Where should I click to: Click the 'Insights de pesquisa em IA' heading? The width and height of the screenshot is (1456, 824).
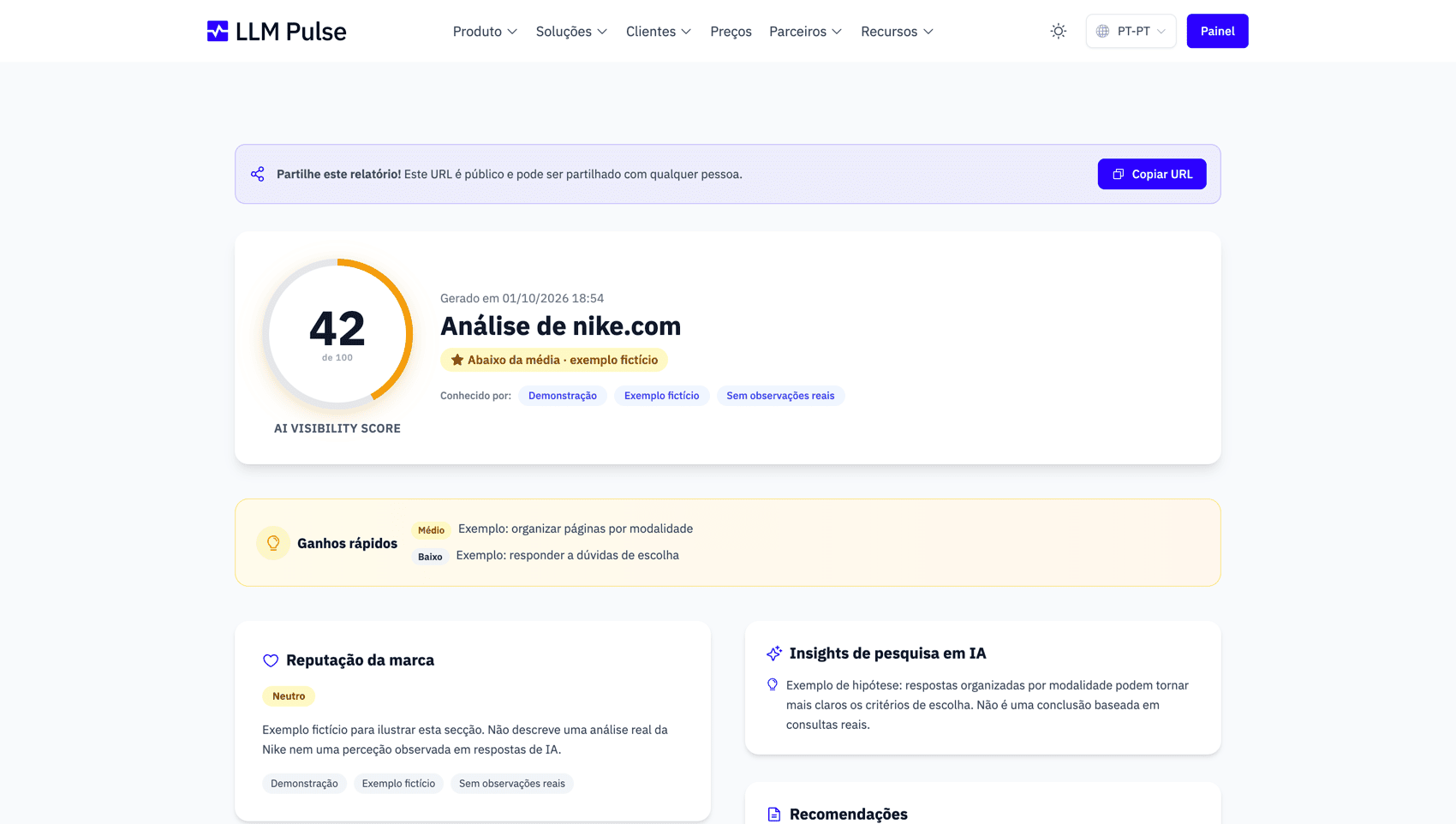(x=888, y=654)
